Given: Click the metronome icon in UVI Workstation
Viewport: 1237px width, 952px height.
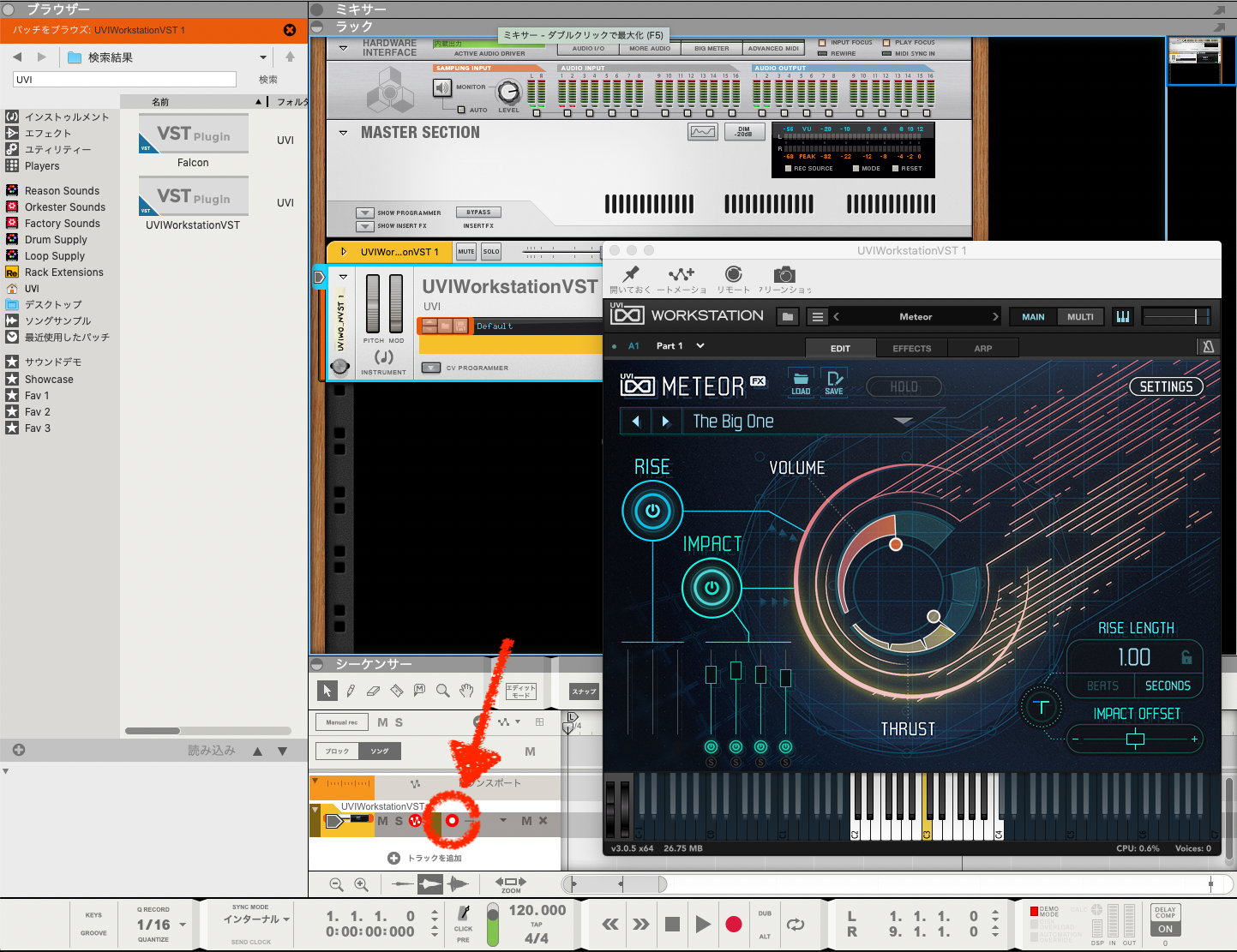Looking at the screenshot, I should 1208,346.
